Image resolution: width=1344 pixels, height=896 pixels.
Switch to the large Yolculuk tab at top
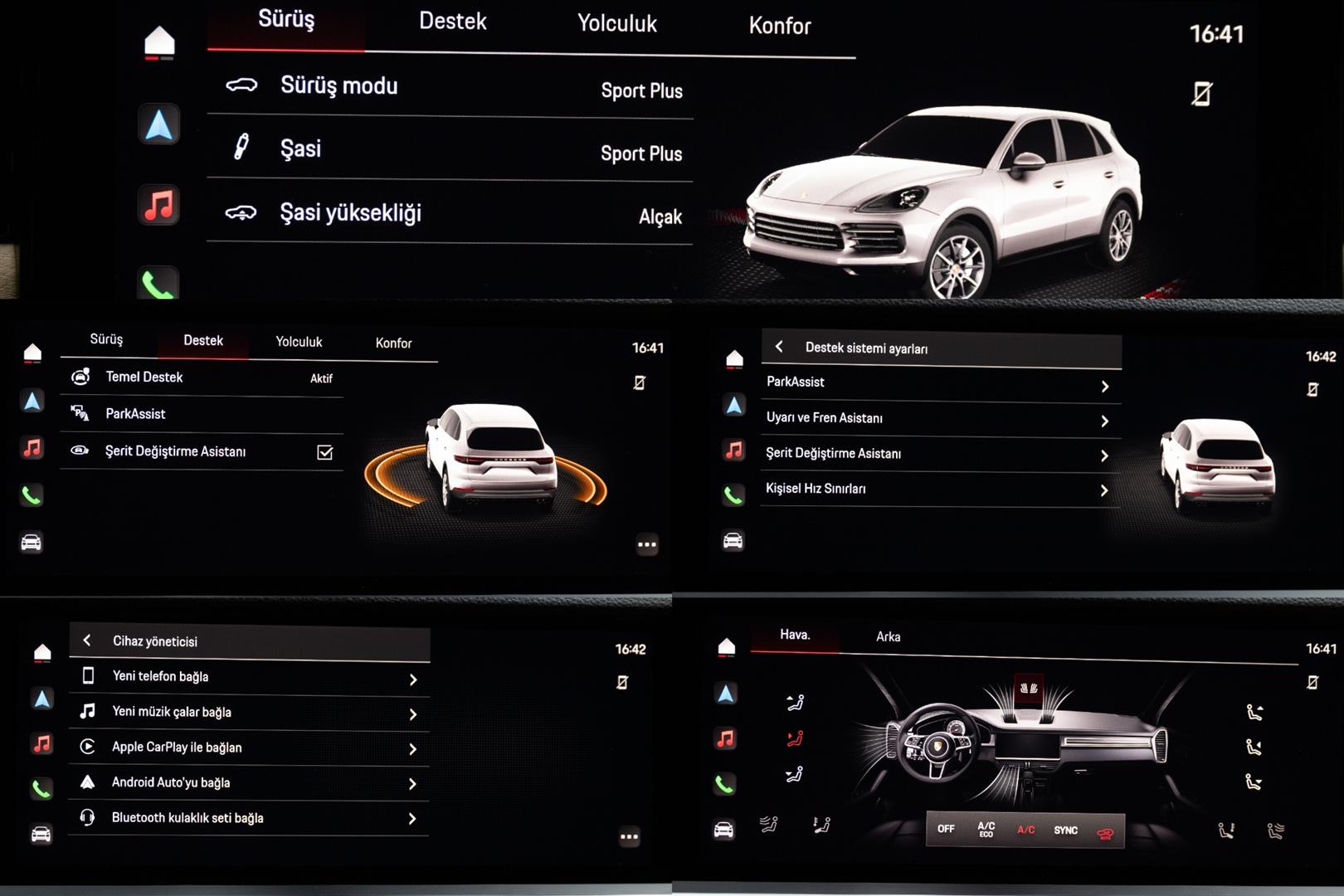[x=616, y=24]
